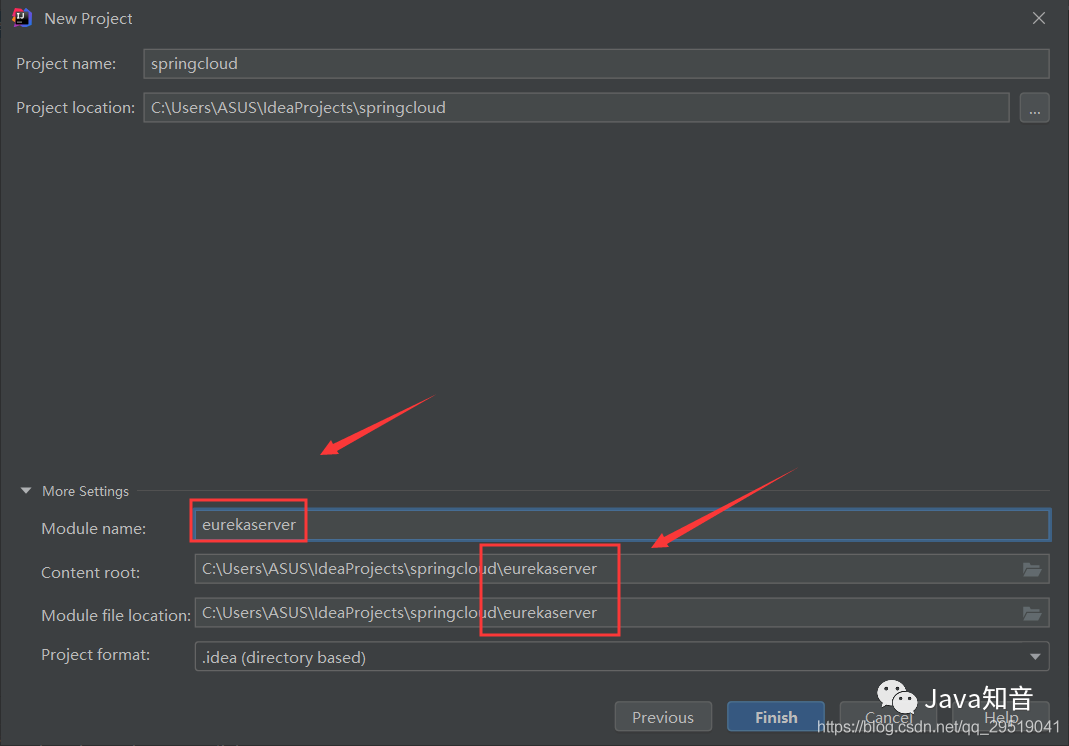Screen dimensions: 1069x746
Task: Open the Project format dropdown
Action: (622, 657)
